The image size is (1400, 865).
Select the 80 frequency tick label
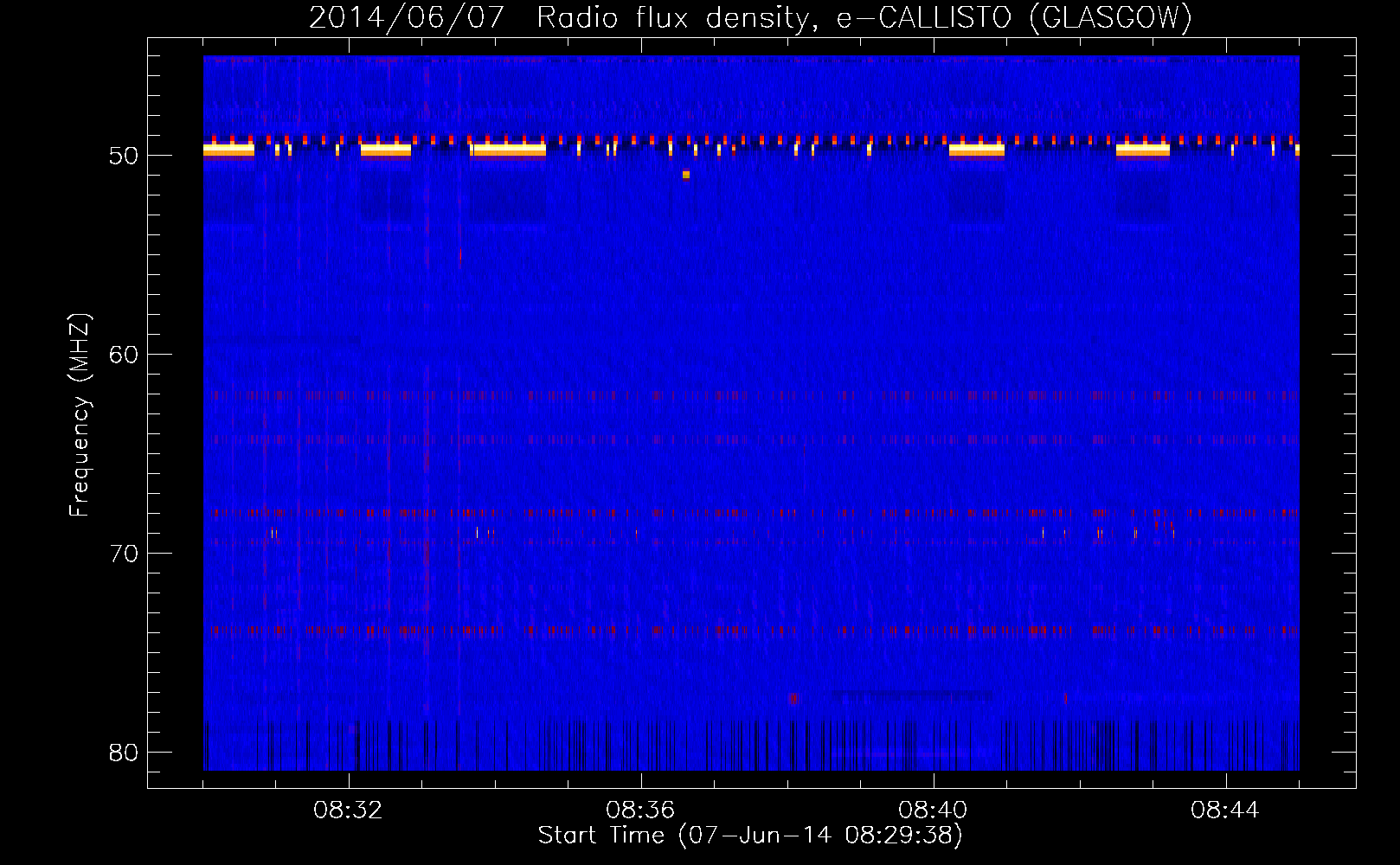(124, 753)
